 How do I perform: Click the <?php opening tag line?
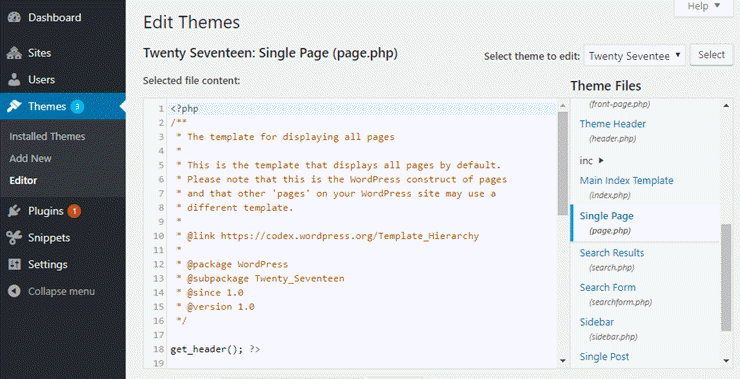pos(185,109)
